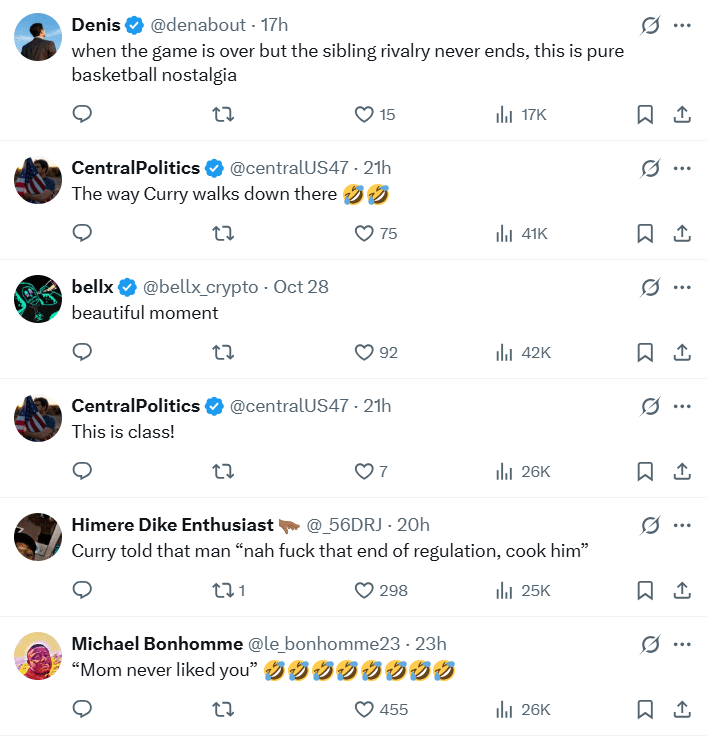The image size is (707, 736).
Task: Like the 'This is class!' tweet
Action: click(365, 471)
